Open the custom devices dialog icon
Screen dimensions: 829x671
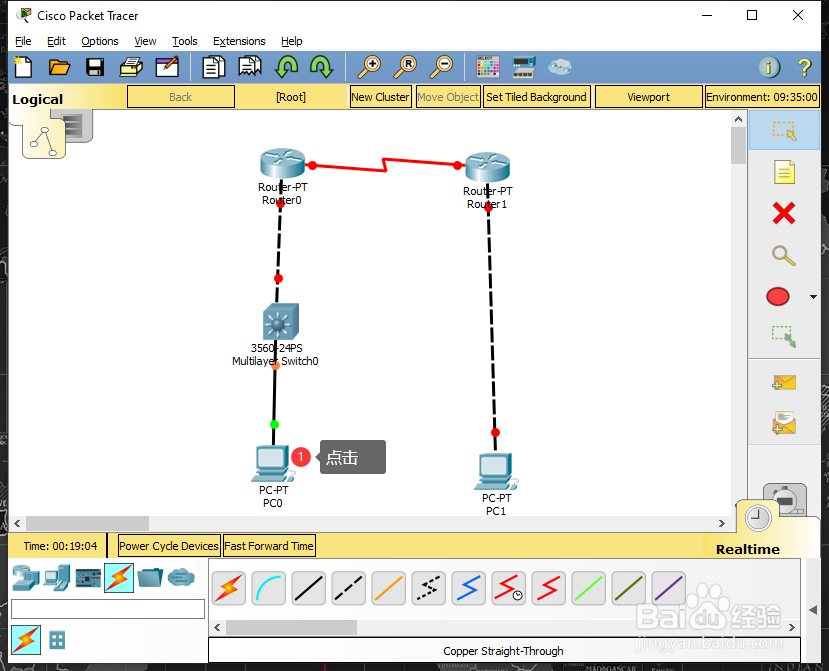pos(524,67)
